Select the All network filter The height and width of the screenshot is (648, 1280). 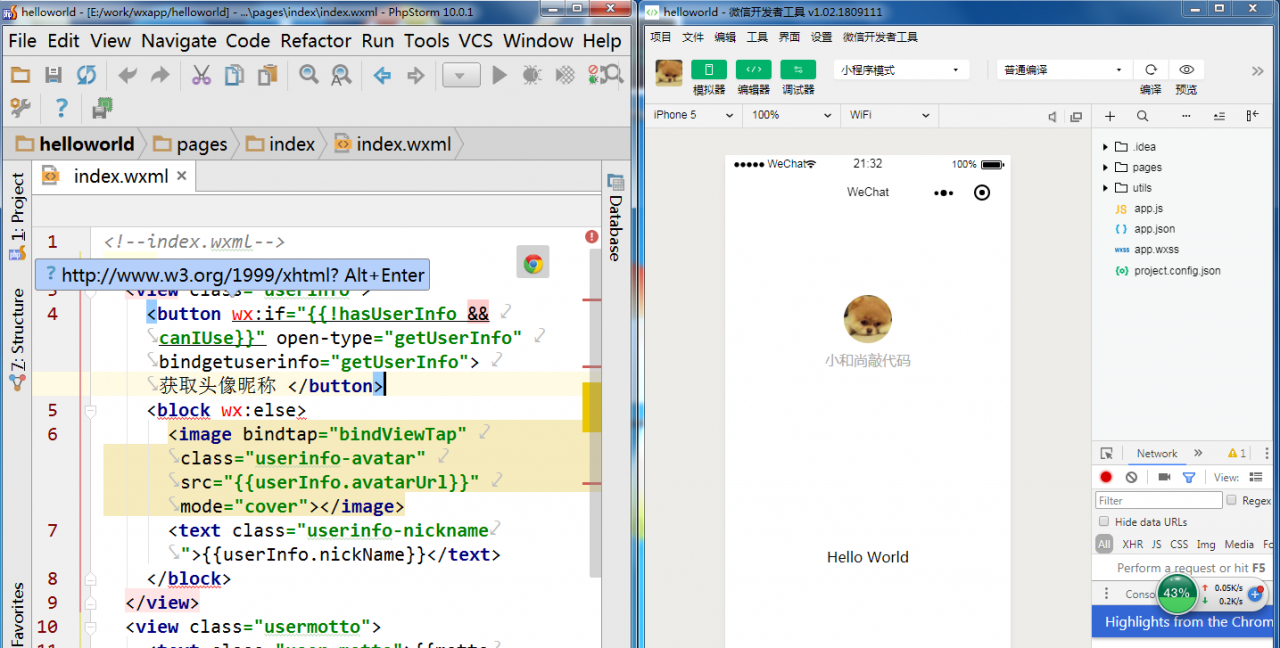pos(1104,544)
